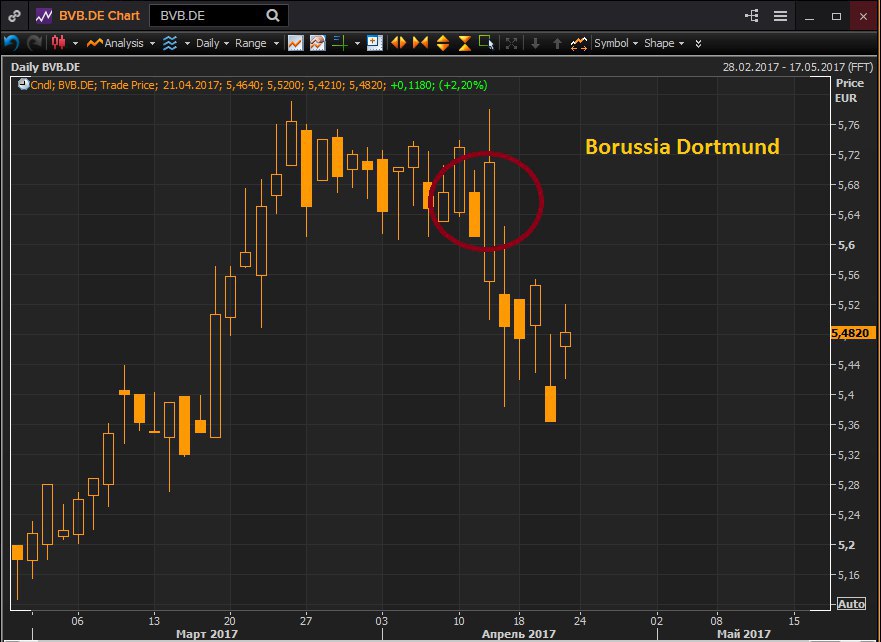The height and width of the screenshot is (642, 881).
Task: Click the 5,76 price axis tick
Action: [x=848, y=125]
